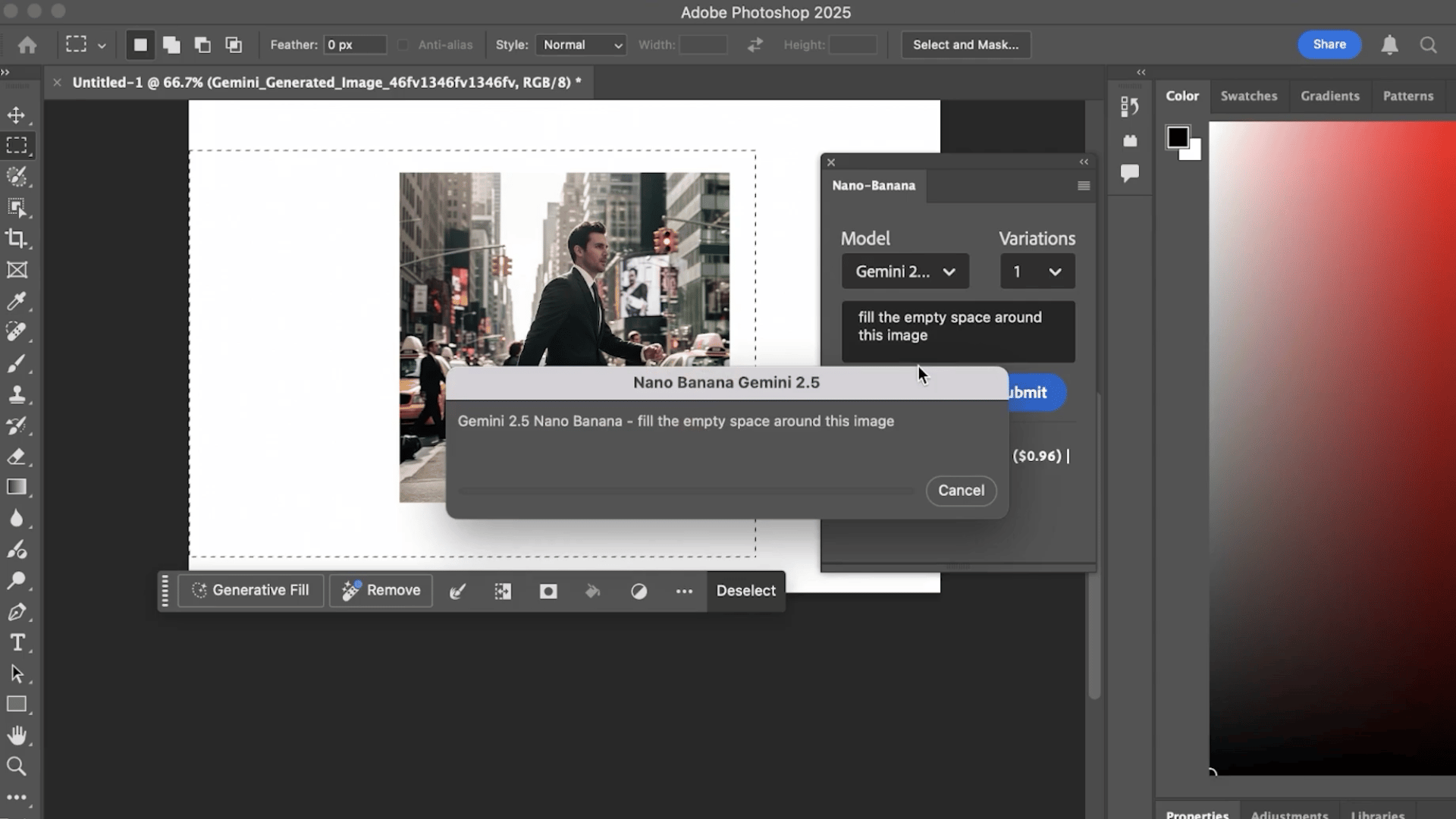Select the Pen tool
Screen dimensions: 1456x819
point(17,612)
